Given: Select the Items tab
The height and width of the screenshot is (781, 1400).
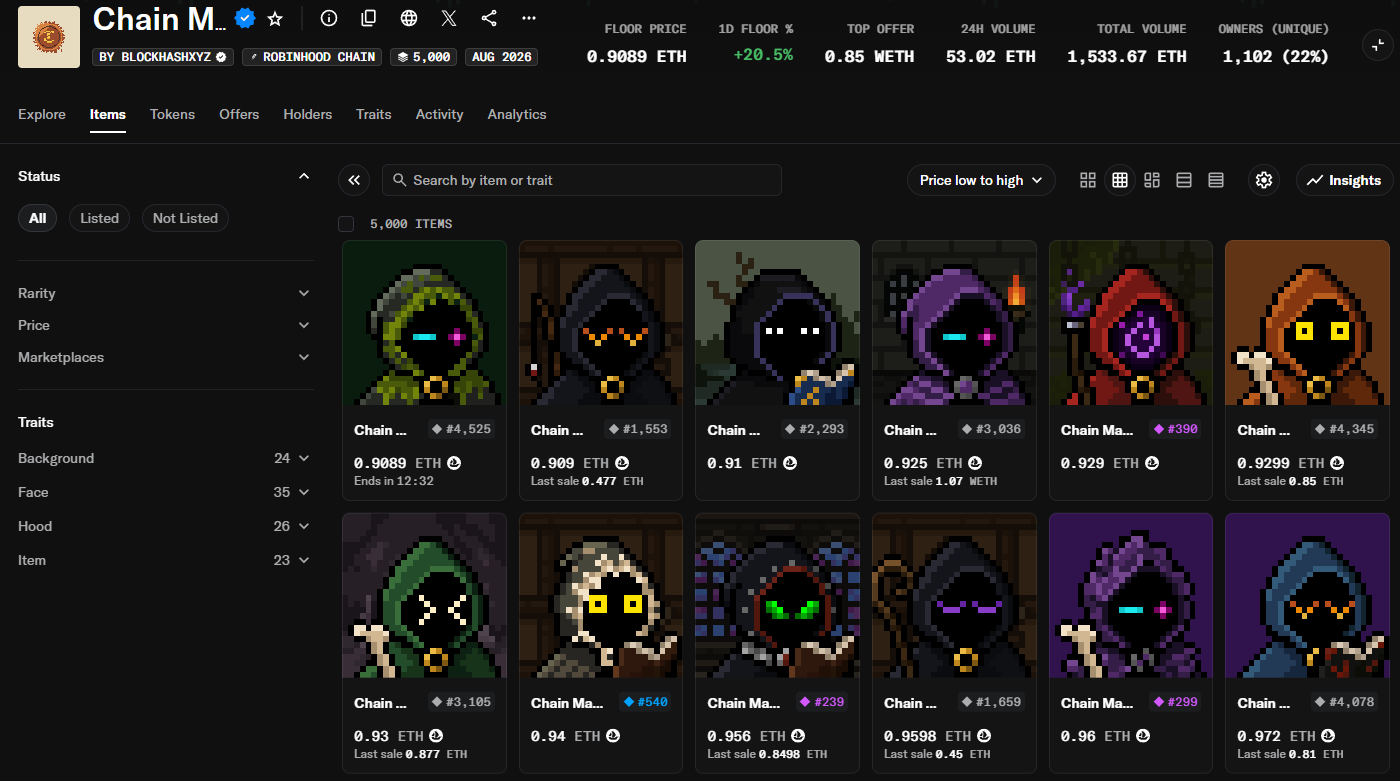Looking at the screenshot, I should point(108,114).
